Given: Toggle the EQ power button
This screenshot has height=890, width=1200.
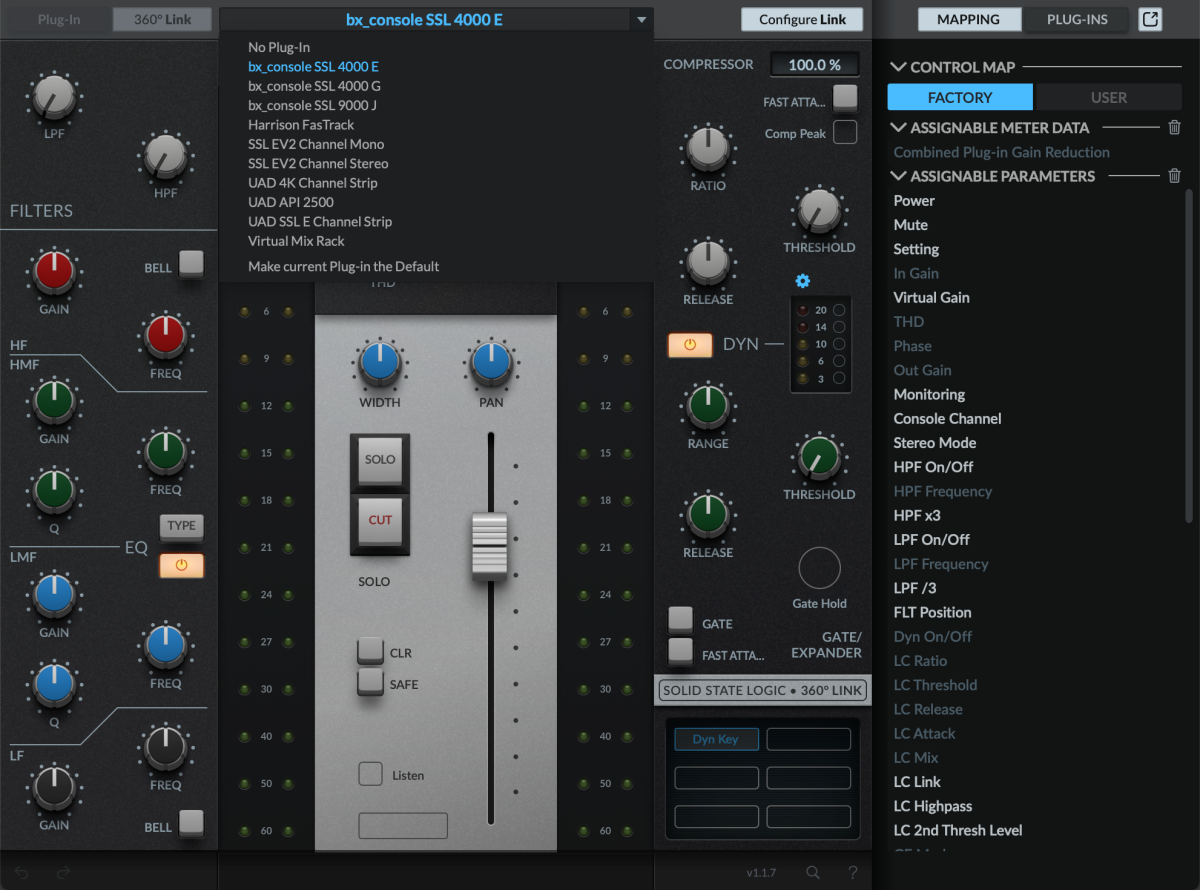Looking at the screenshot, I should (181, 565).
